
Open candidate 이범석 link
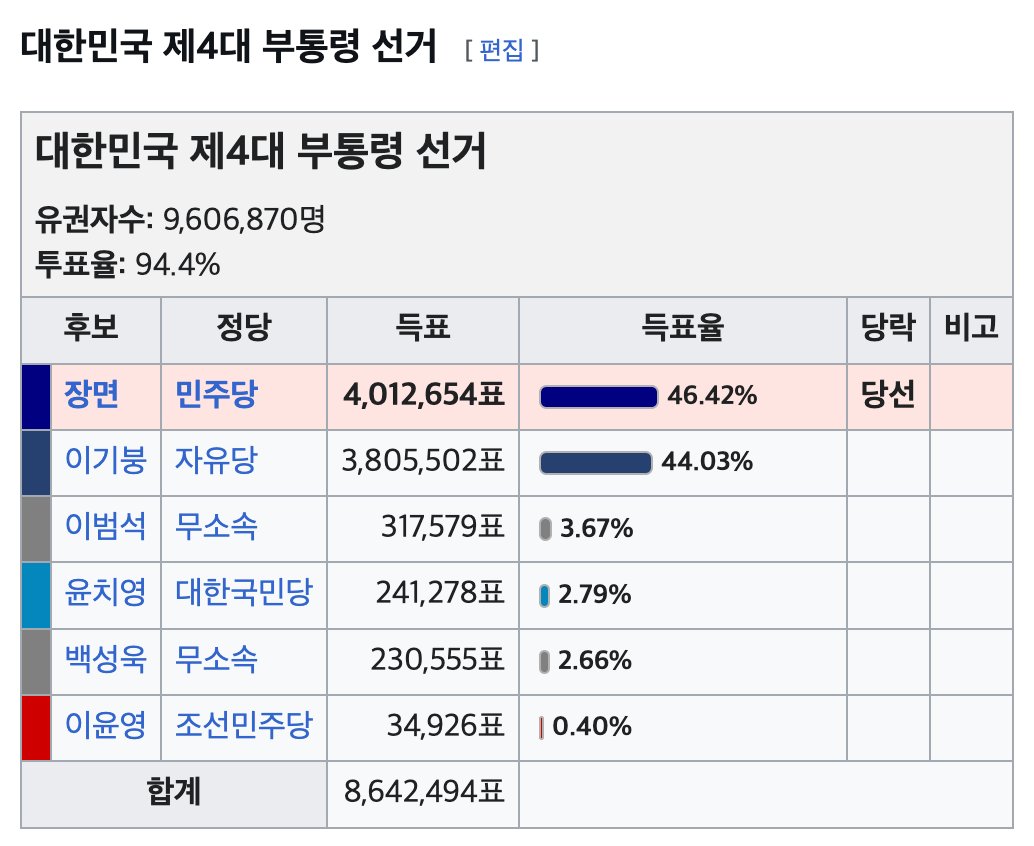coord(105,528)
